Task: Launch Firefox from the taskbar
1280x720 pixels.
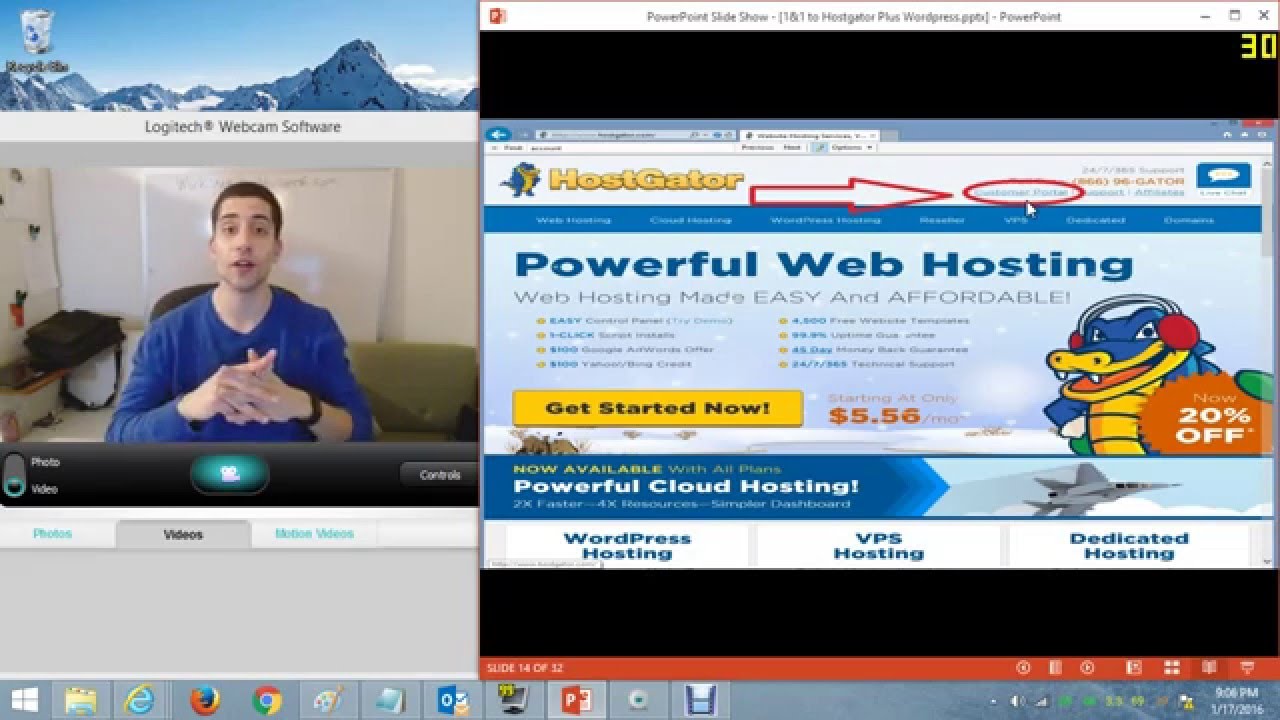Action: pos(203,700)
